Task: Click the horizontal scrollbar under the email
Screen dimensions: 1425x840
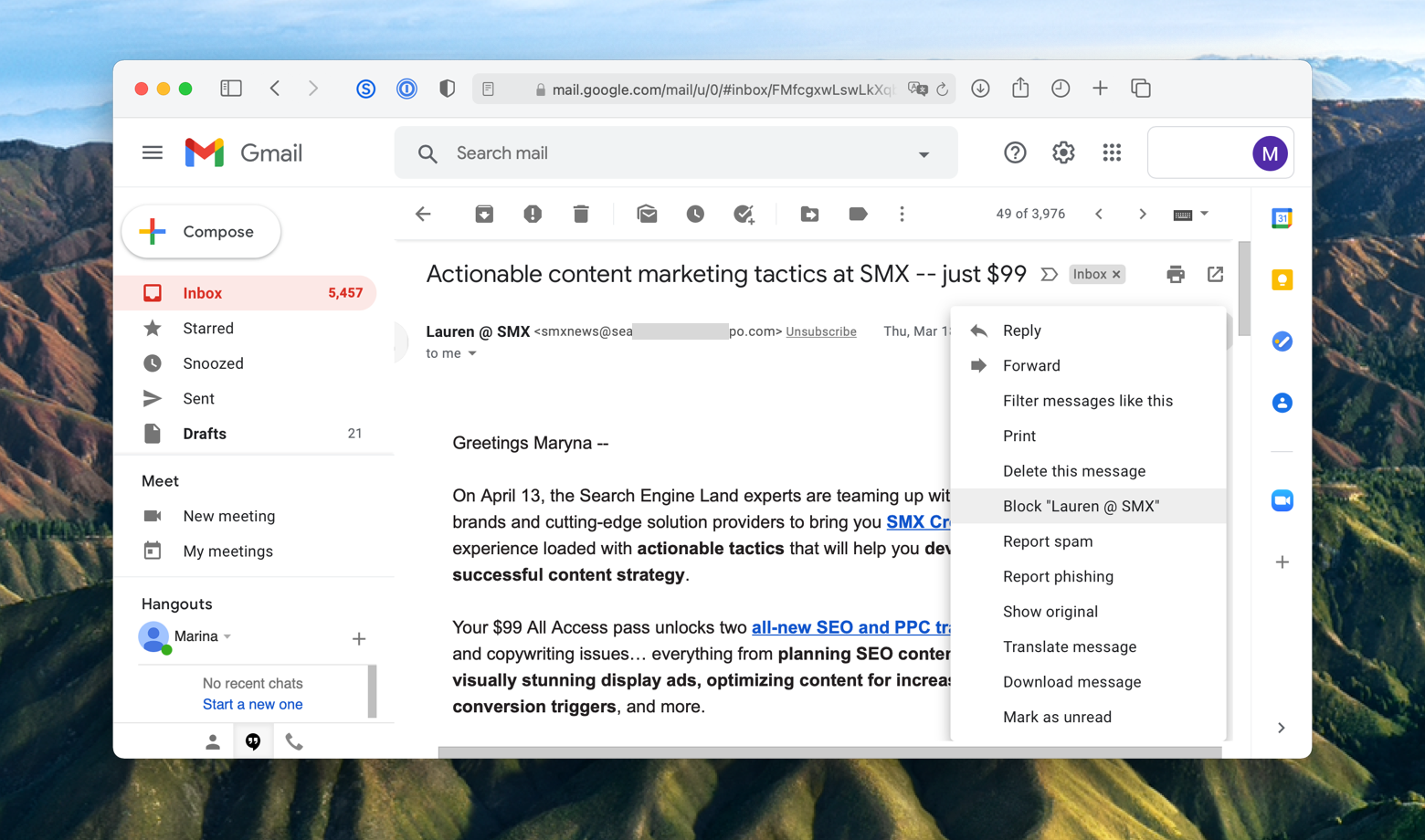Action: click(829, 752)
